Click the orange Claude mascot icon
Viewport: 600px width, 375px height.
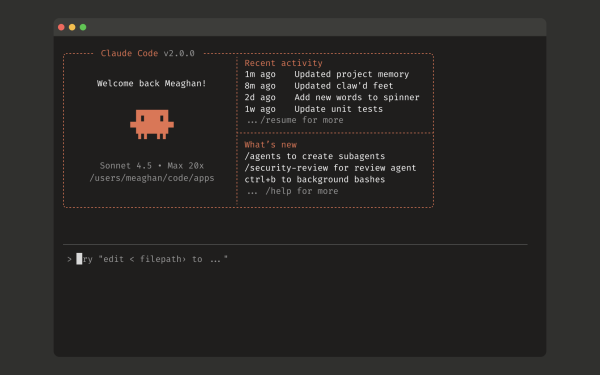point(152,124)
